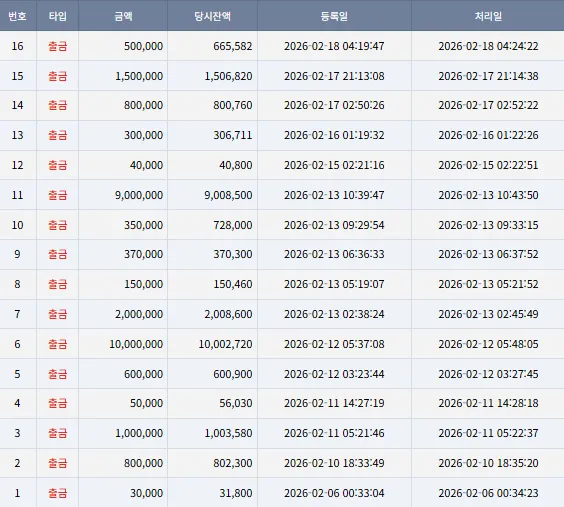Click processed date 2026-02-17 21:14:38
Screen dimensions: 564x507
[x=488, y=76]
